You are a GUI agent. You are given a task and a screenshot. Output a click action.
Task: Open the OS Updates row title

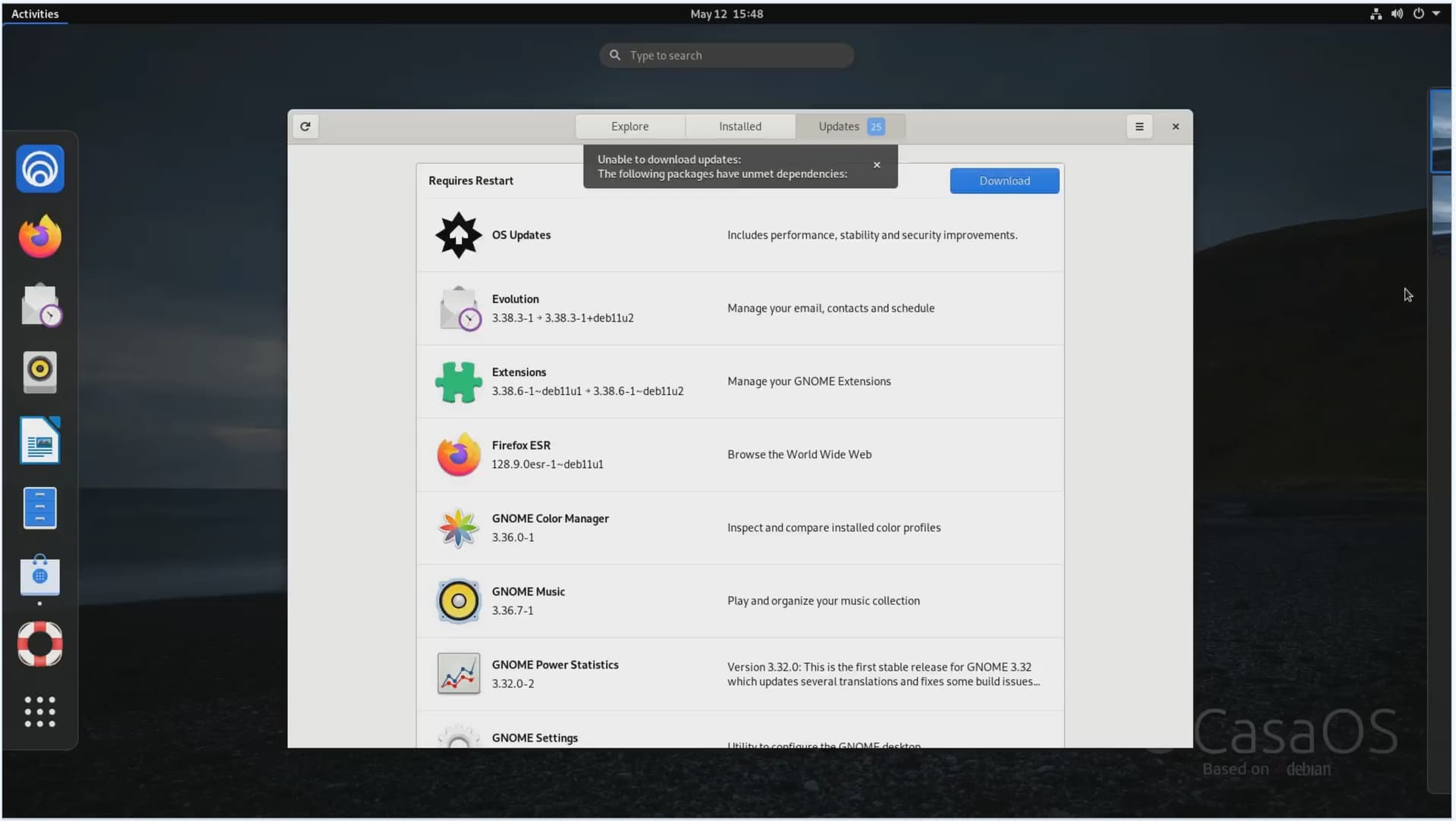click(x=521, y=235)
